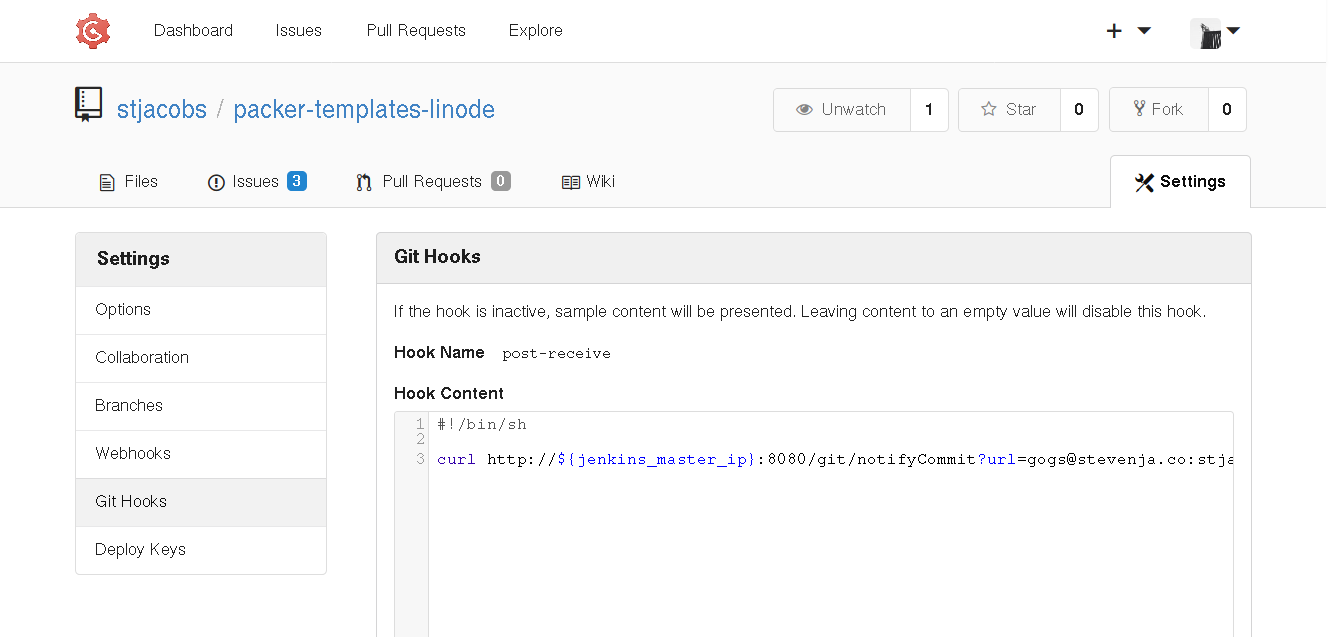Select Webhooks in the Settings sidebar

[x=133, y=453]
